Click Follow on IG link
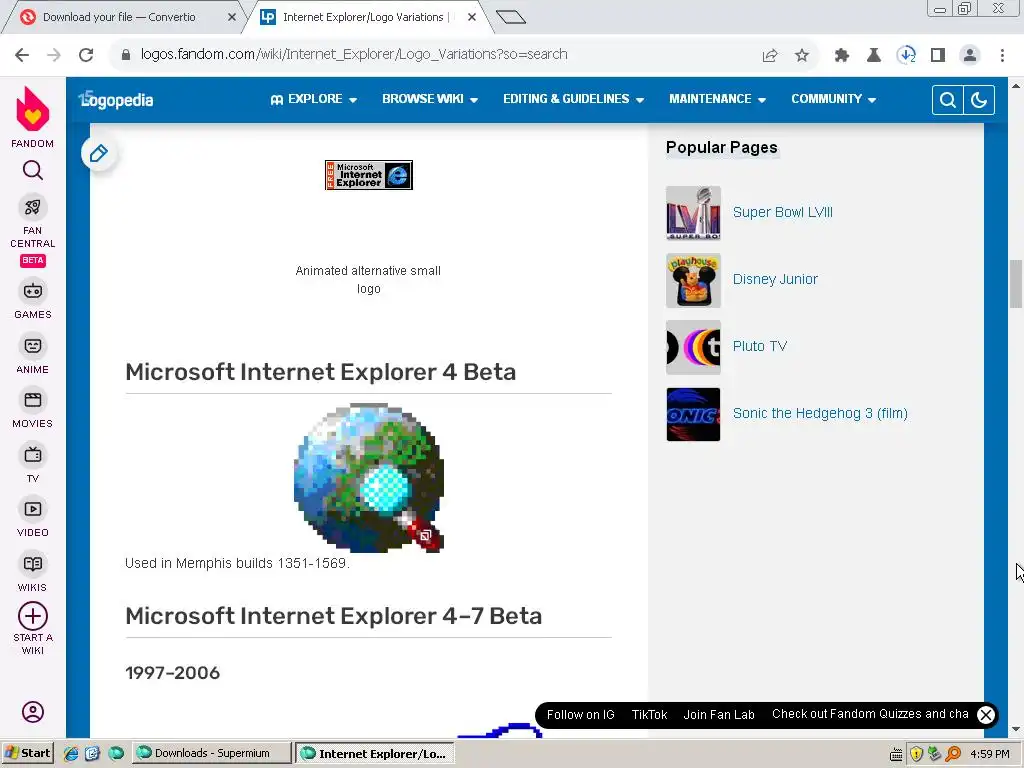The height and width of the screenshot is (768, 1024). tap(581, 715)
